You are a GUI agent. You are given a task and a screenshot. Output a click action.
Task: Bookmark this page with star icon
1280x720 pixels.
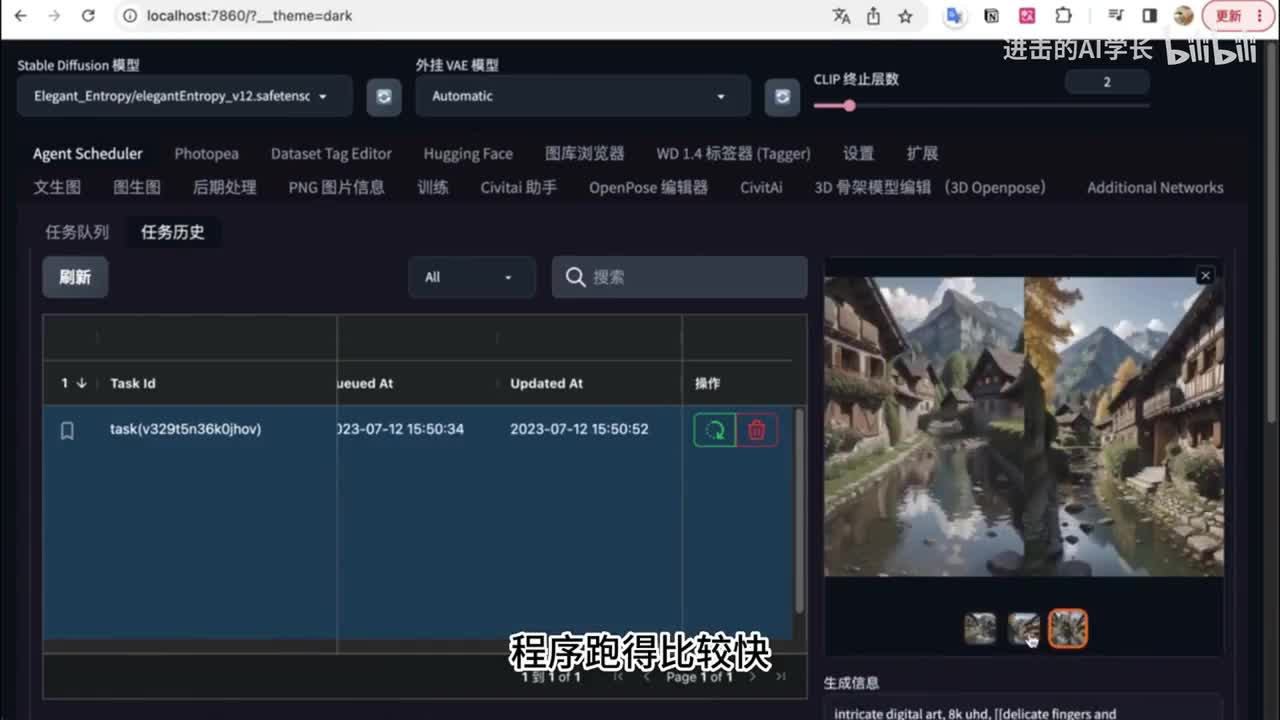(905, 16)
